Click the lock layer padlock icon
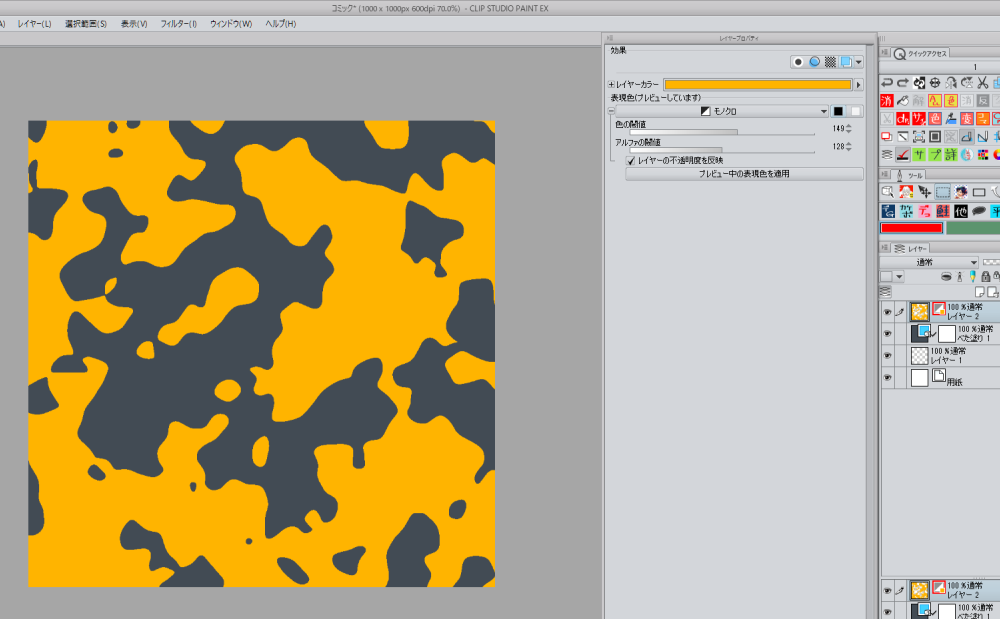The width and height of the screenshot is (1000, 619). [x=985, y=277]
